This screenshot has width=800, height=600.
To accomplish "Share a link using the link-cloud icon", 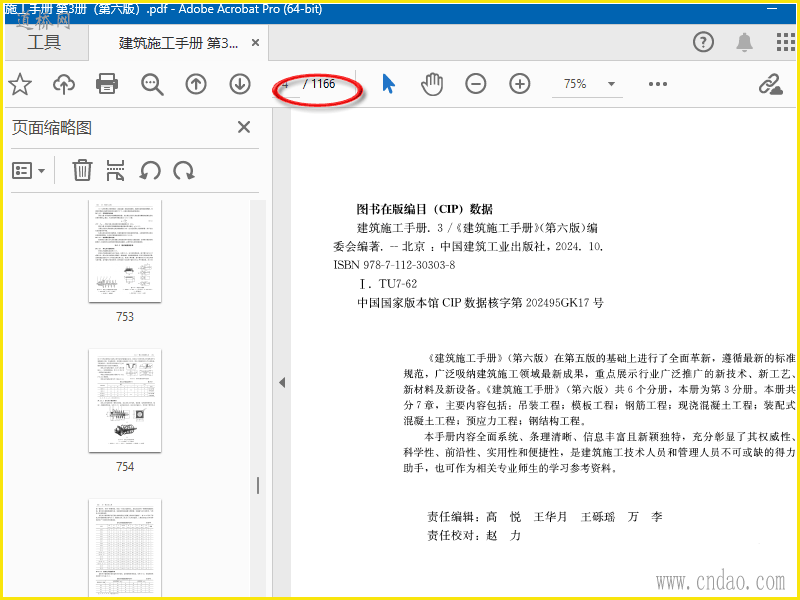I will [770, 84].
